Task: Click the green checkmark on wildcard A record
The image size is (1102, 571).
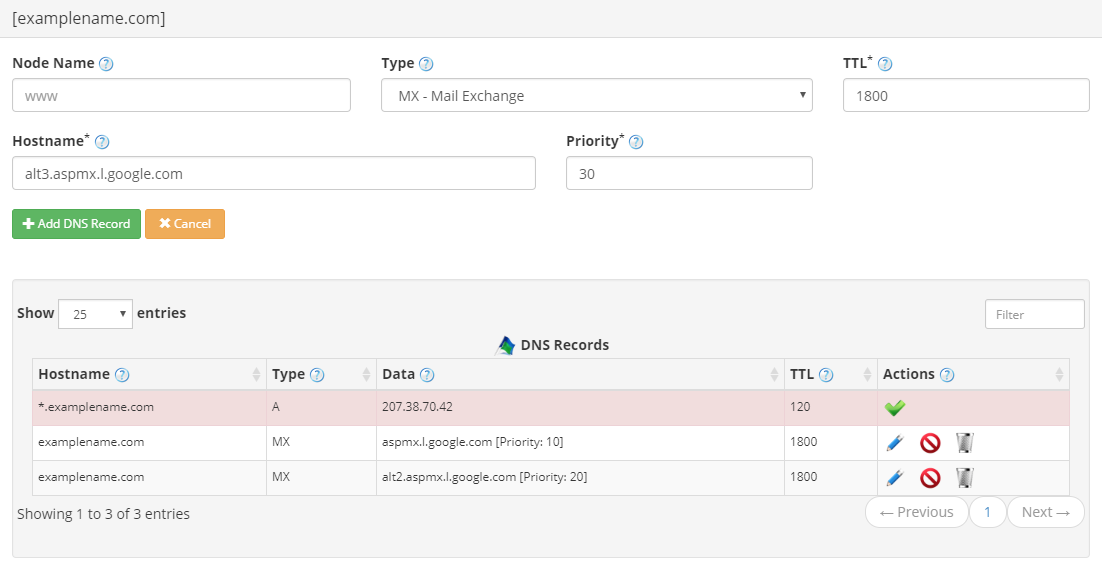Action: click(895, 408)
